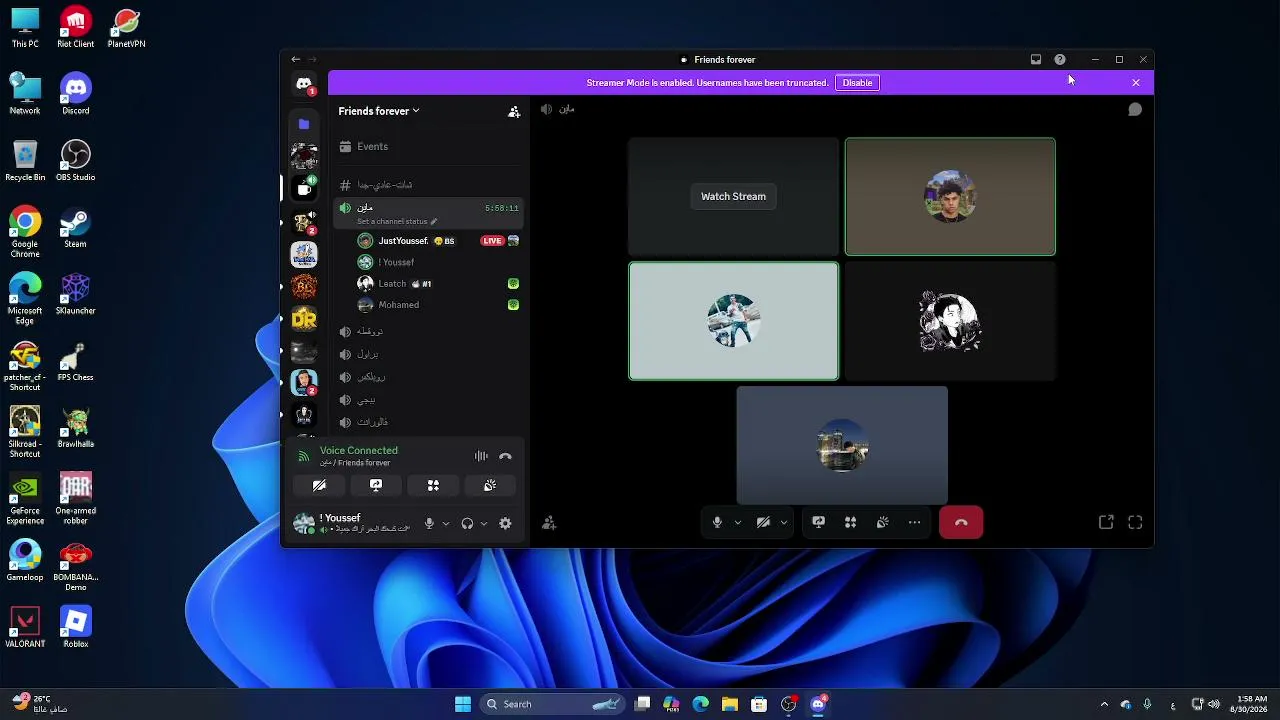The width and height of the screenshot is (1280, 720).
Task: Open Discord direct messages home icon
Action: [304, 84]
